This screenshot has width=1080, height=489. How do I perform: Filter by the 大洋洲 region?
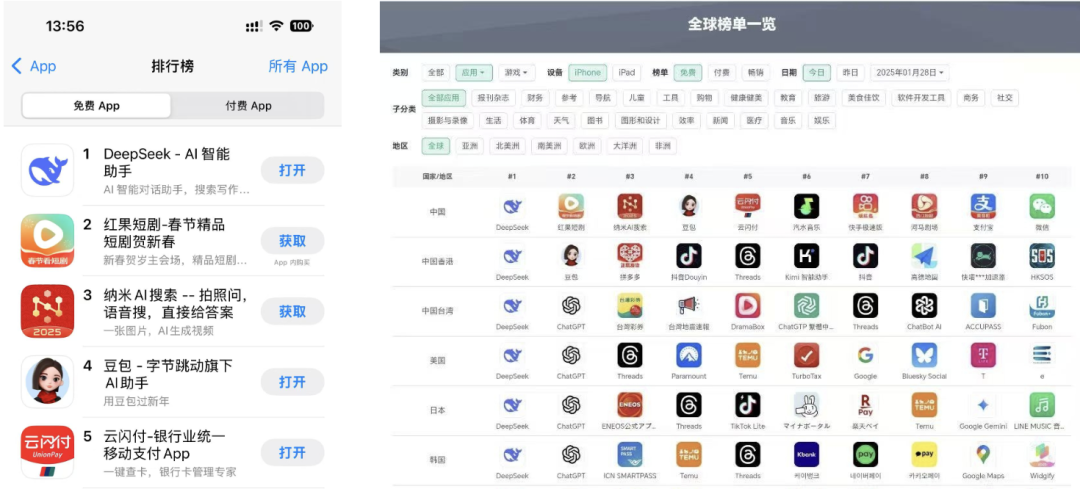625,146
